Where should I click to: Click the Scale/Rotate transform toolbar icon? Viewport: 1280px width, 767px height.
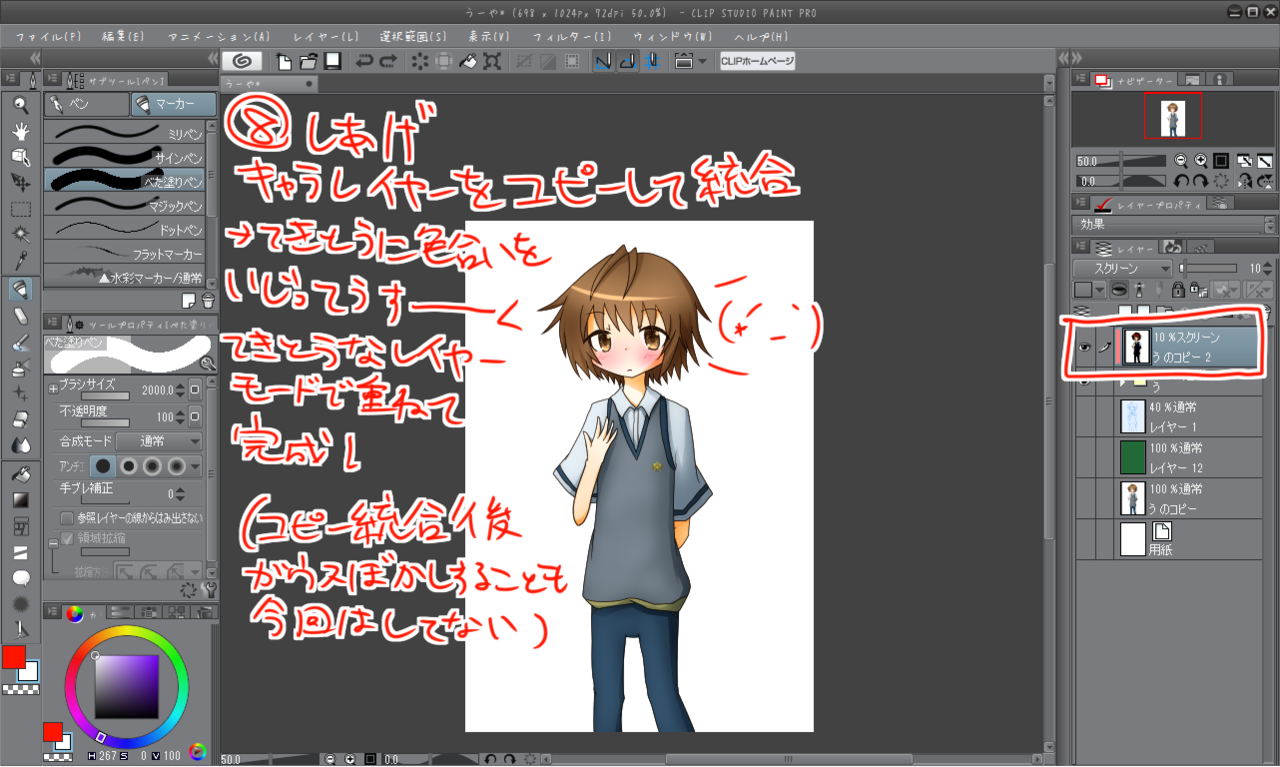tap(492, 61)
